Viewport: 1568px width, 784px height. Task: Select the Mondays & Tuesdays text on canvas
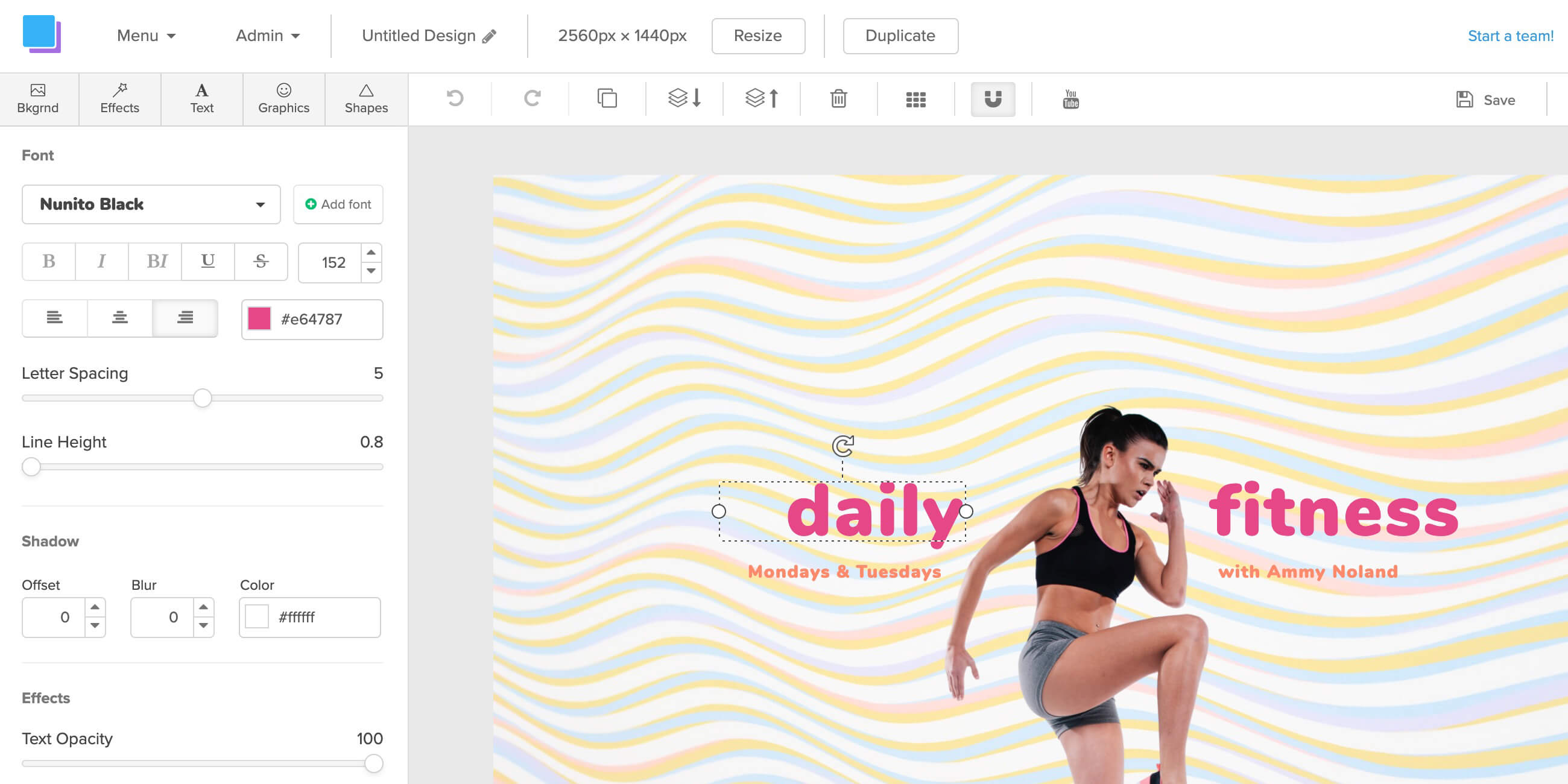[x=844, y=572]
